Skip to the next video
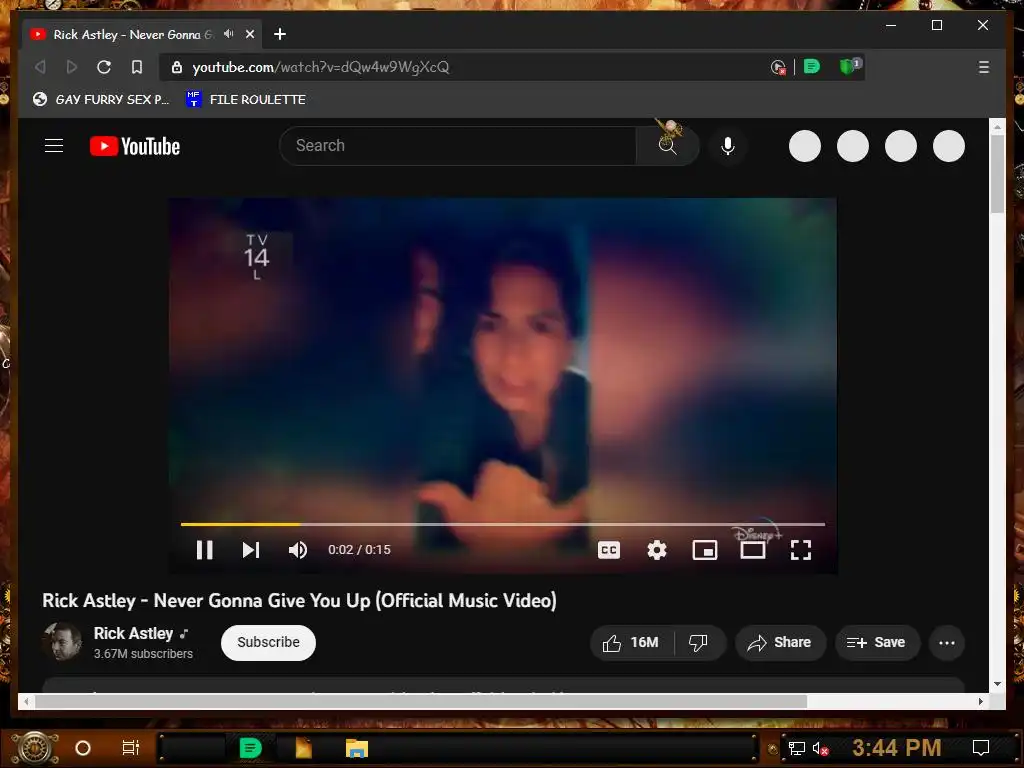Viewport: 1024px width, 768px height. point(251,550)
